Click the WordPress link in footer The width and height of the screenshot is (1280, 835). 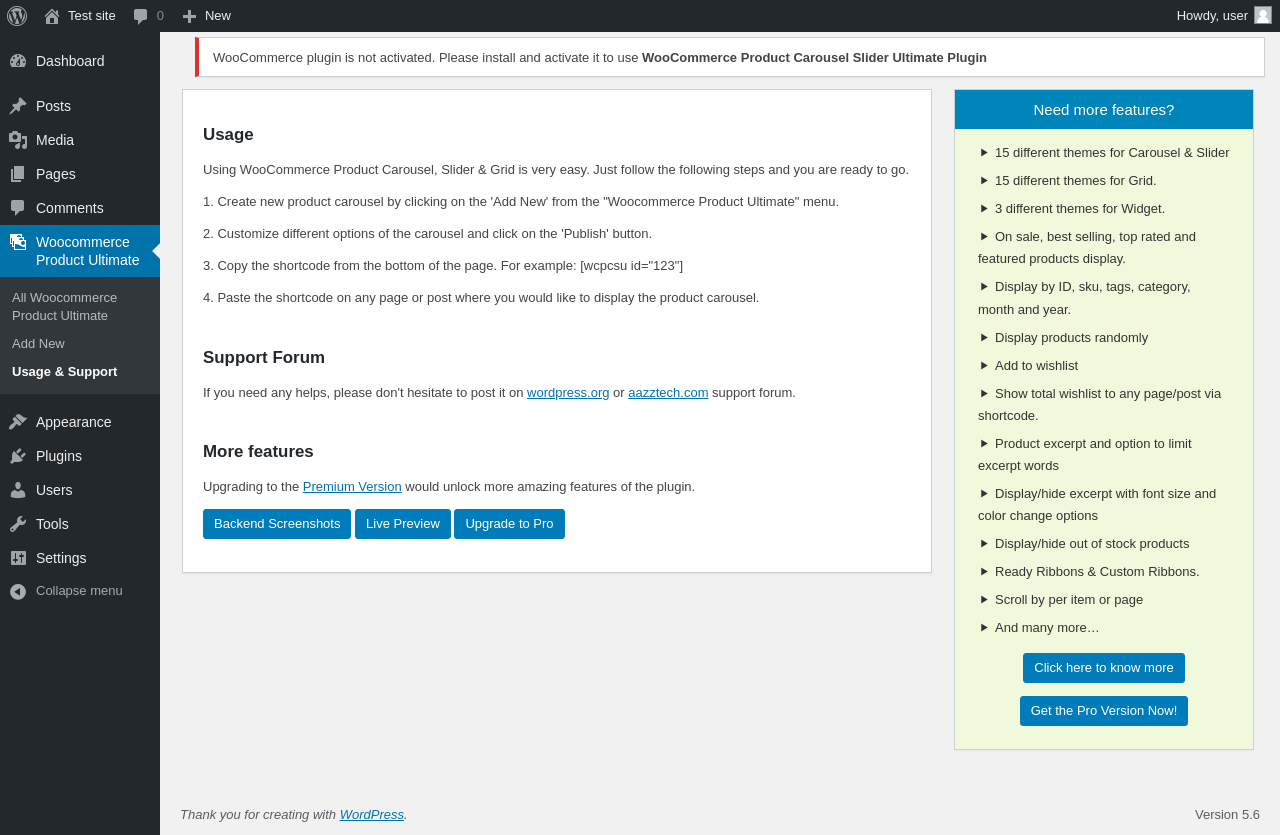pos(372,815)
